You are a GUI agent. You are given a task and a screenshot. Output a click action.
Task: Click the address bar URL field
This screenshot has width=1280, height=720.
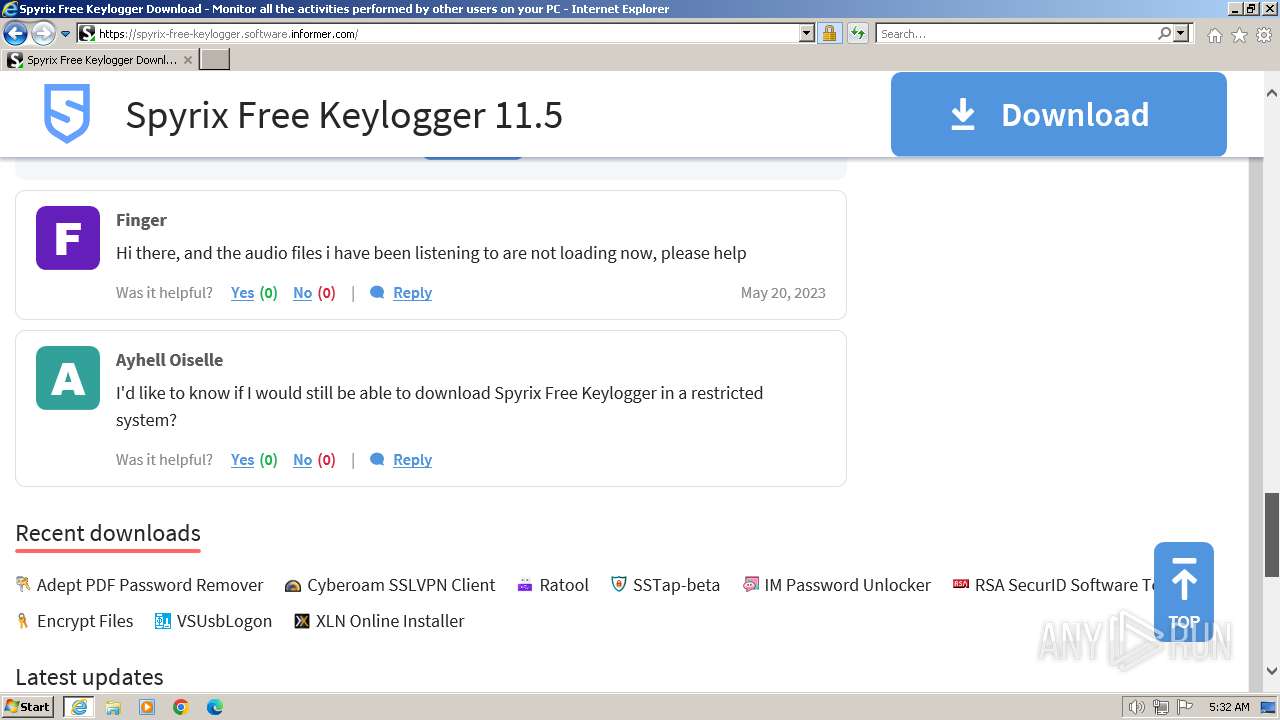(x=447, y=33)
